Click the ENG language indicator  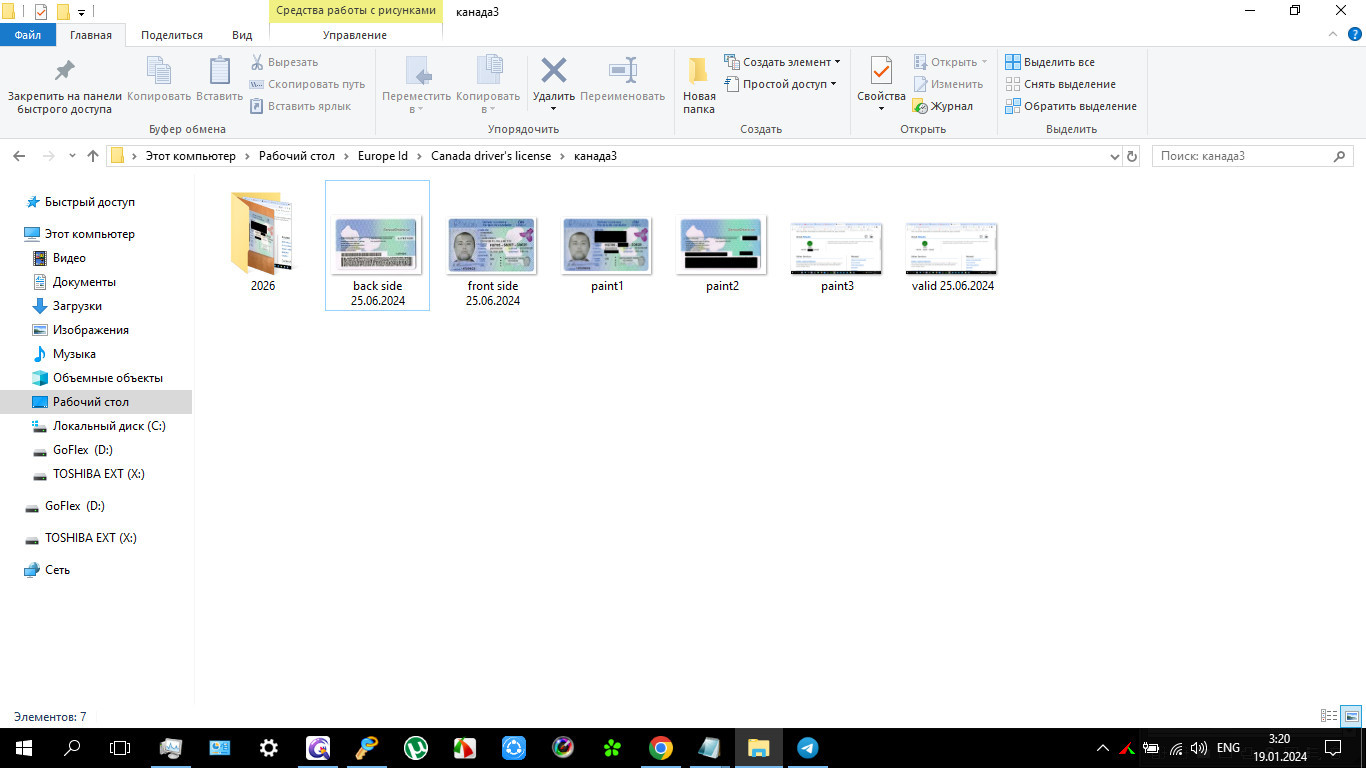1228,748
